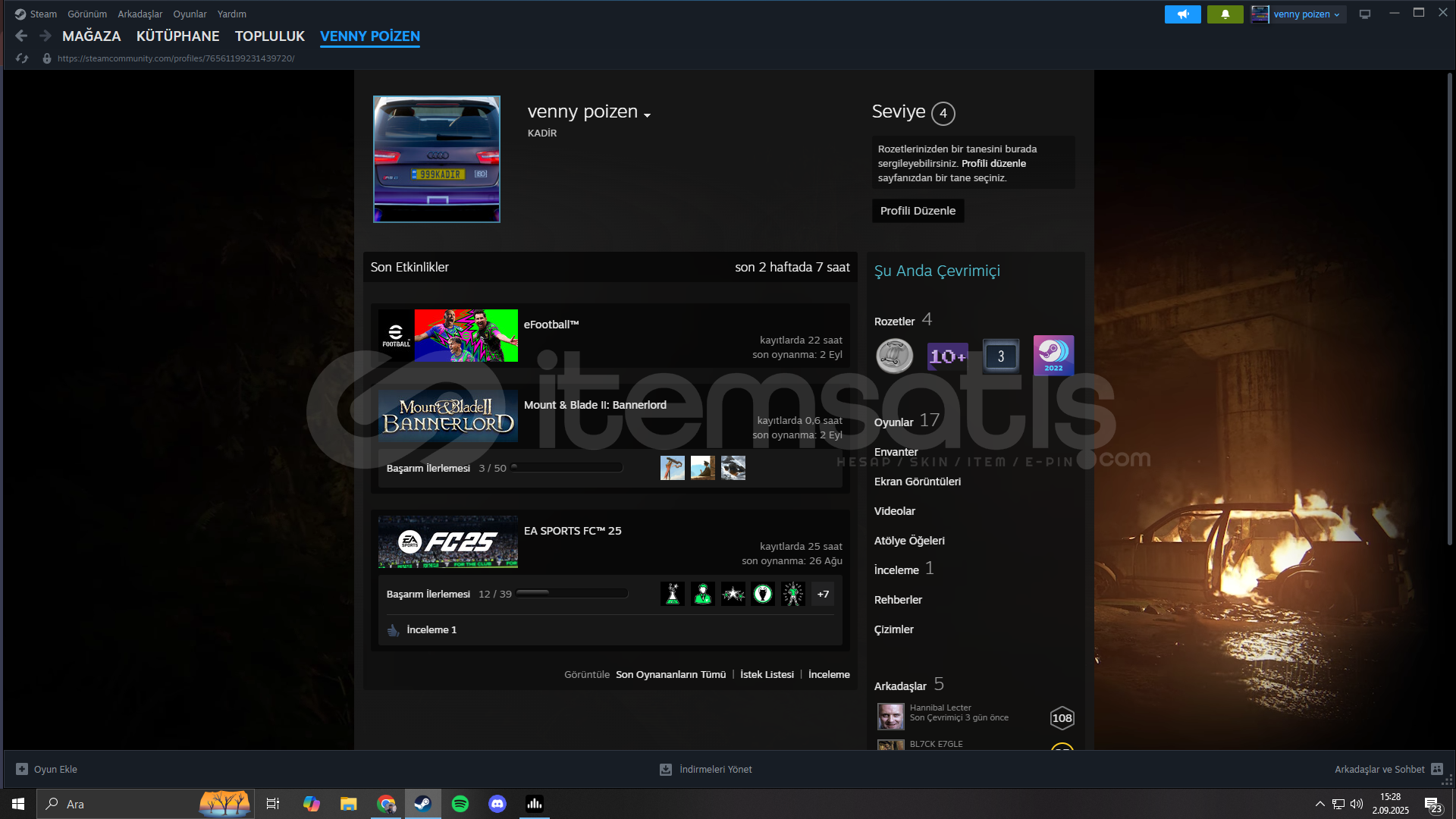Image resolution: width=1456 pixels, height=819 pixels.
Task: Click the FC 25 achievement progress bar
Action: point(572,594)
